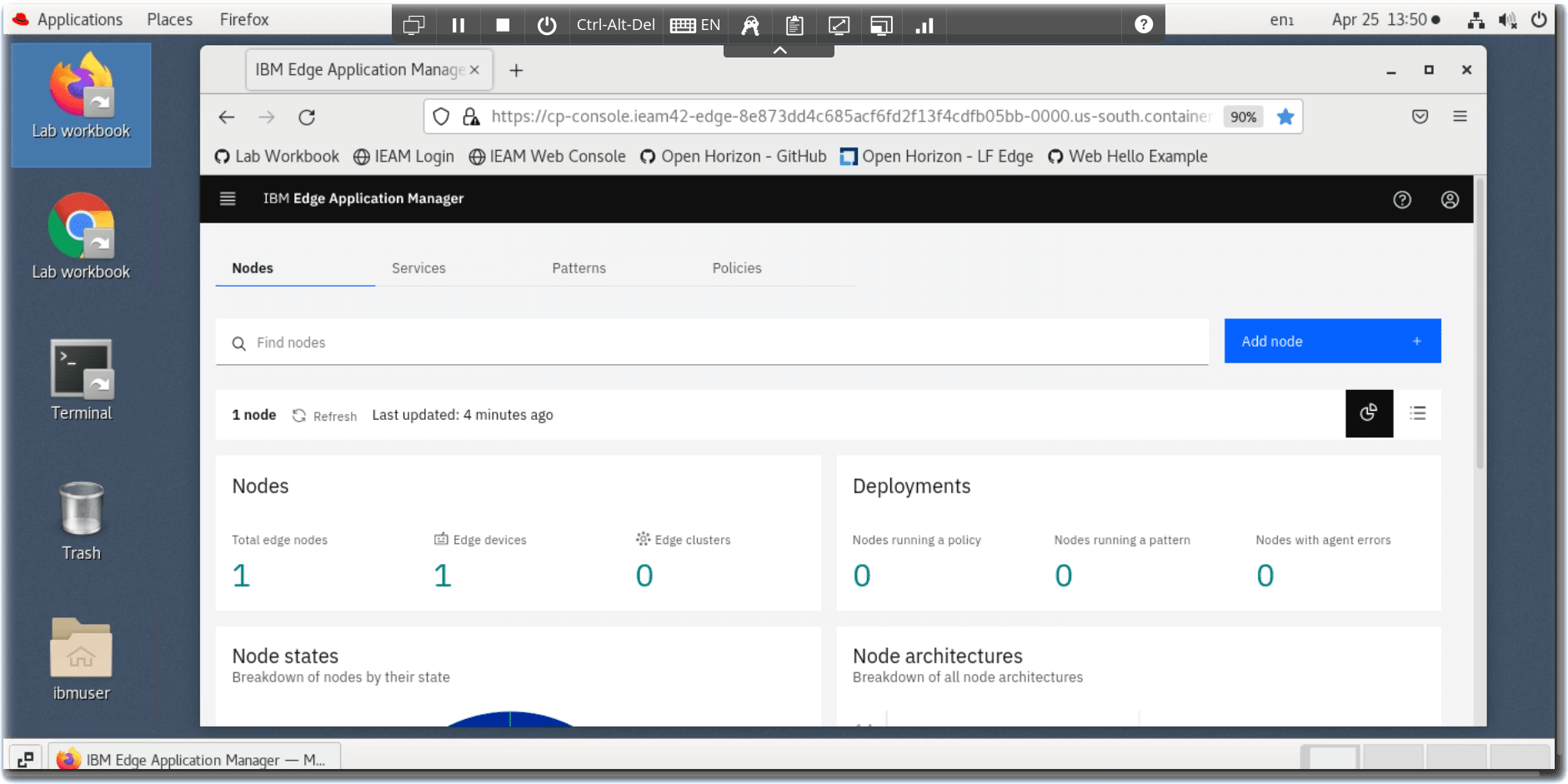Open the ibmuser home folder icon
The height and width of the screenshot is (784, 1568).
click(x=81, y=660)
